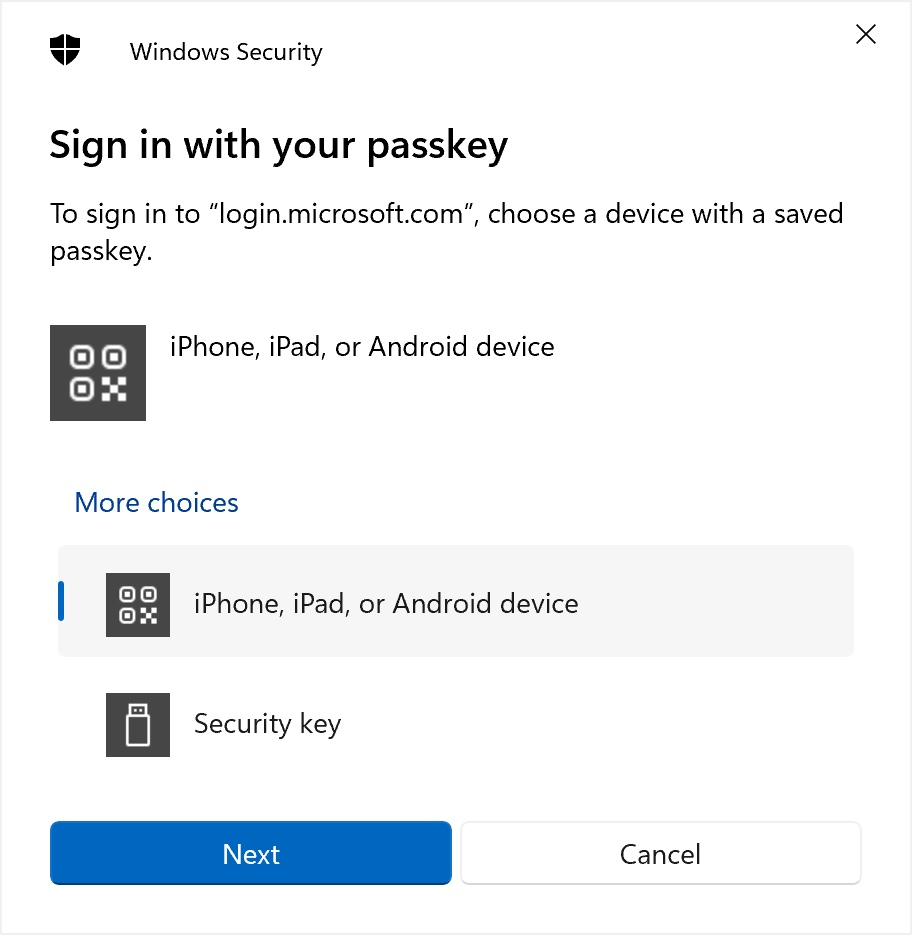Click empty space in the Security key row
Image resolution: width=912 pixels, height=935 pixels.
point(600,724)
